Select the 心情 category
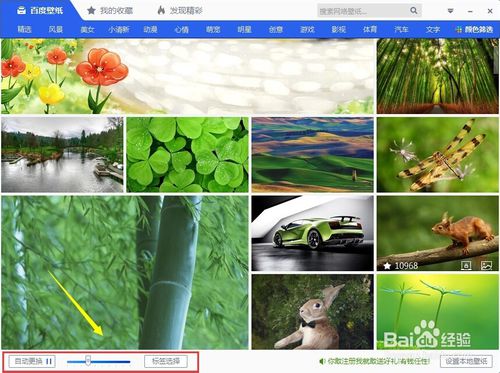Viewport: 500px width, 373px height. tap(182, 29)
